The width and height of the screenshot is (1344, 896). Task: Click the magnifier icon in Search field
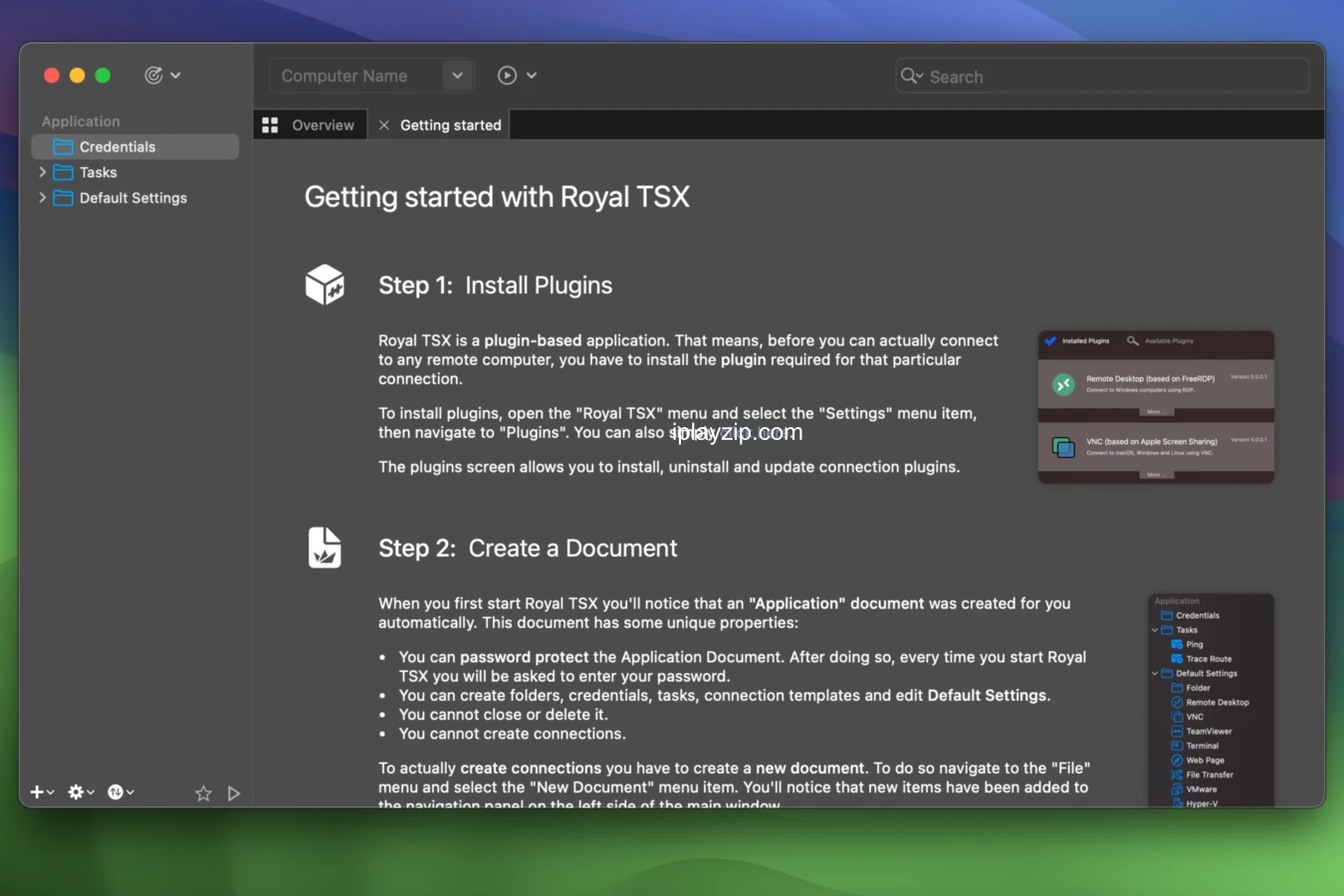(x=911, y=76)
